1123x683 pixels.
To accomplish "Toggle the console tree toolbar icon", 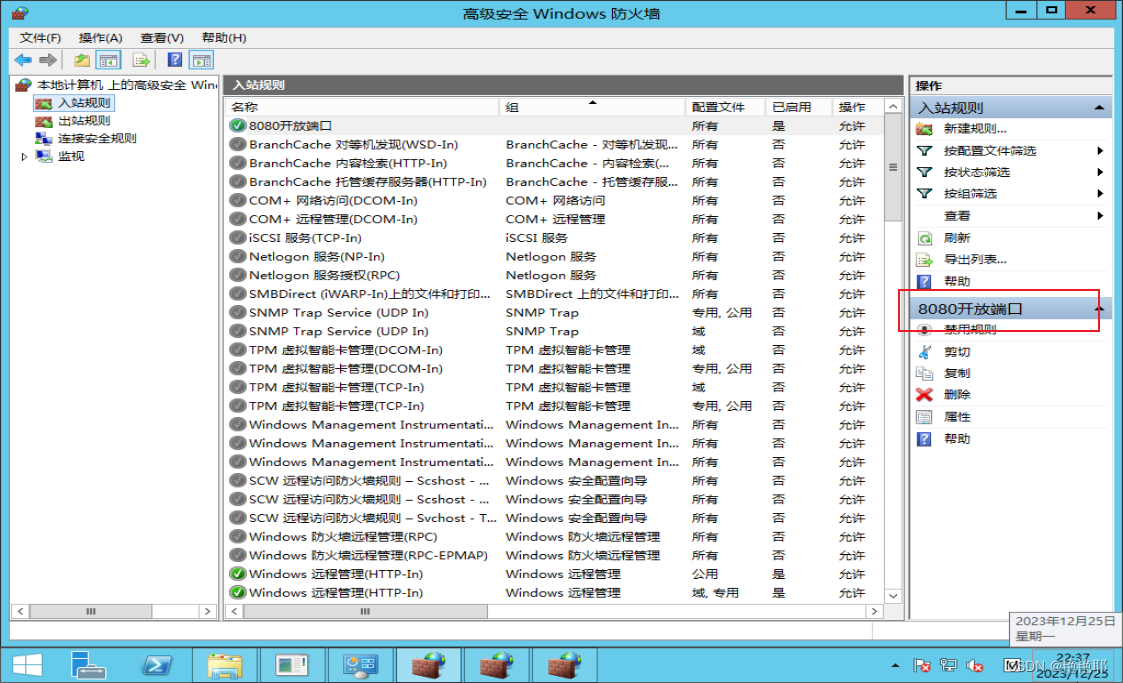I will click(109, 60).
